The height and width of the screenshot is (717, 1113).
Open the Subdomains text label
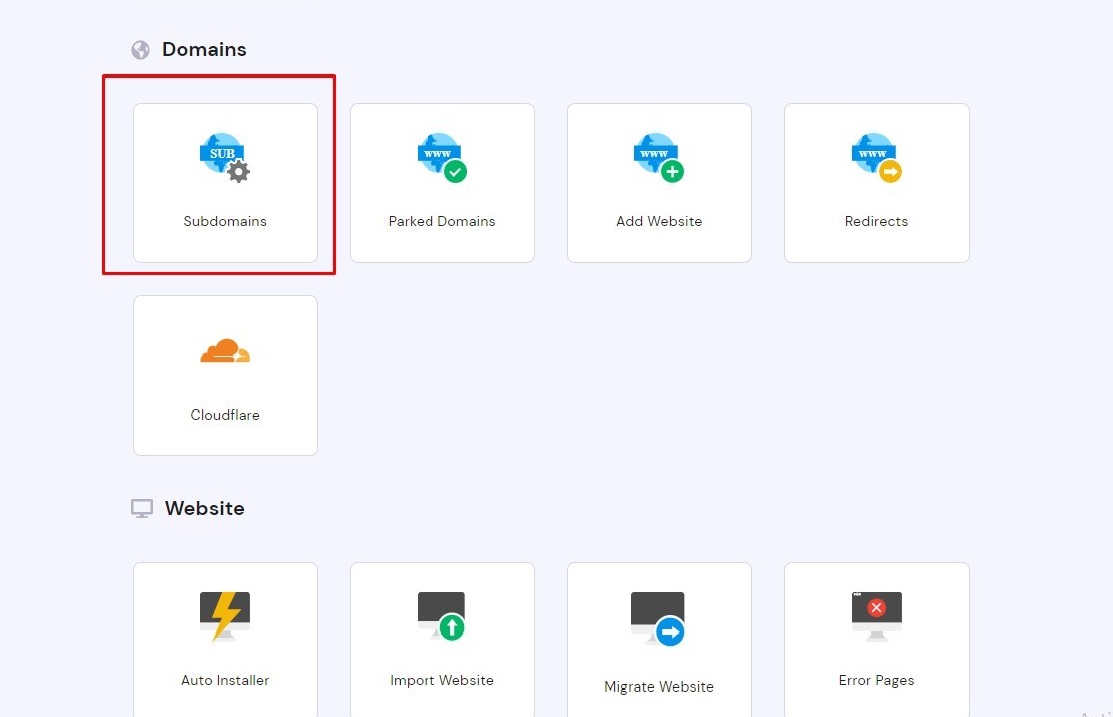click(x=225, y=221)
